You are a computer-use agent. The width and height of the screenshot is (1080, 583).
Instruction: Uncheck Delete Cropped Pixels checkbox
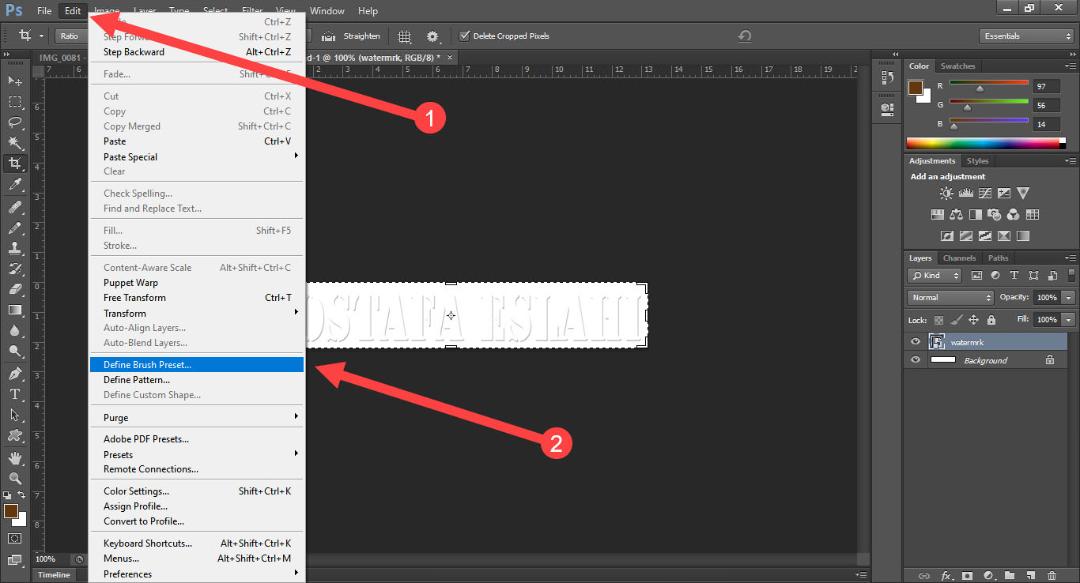coord(464,36)
